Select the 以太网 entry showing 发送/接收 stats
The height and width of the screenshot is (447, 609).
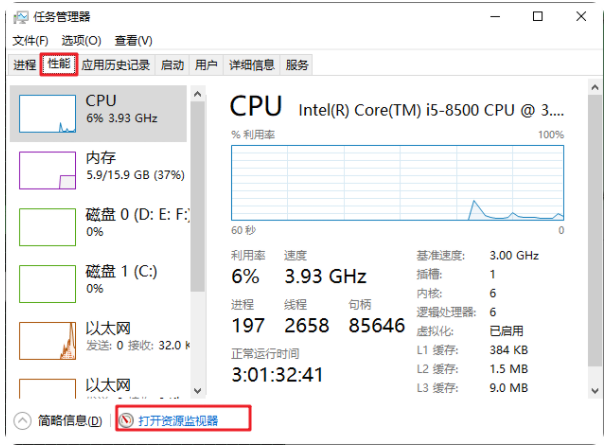click(100, 337)
